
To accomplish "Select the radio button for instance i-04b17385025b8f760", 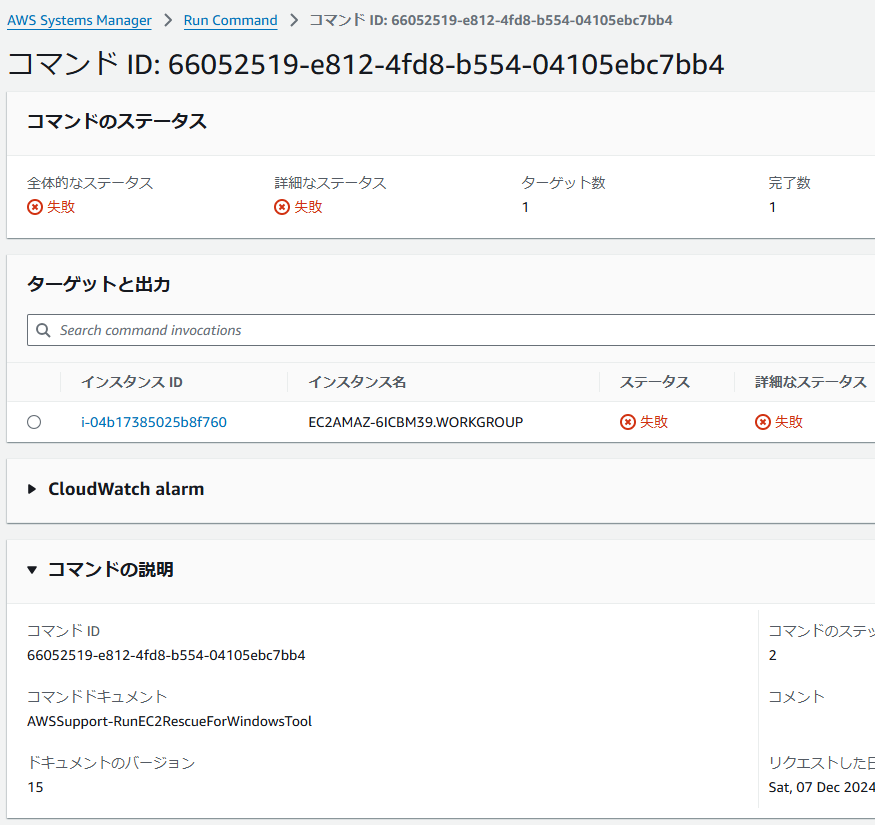I will point(34,422).
